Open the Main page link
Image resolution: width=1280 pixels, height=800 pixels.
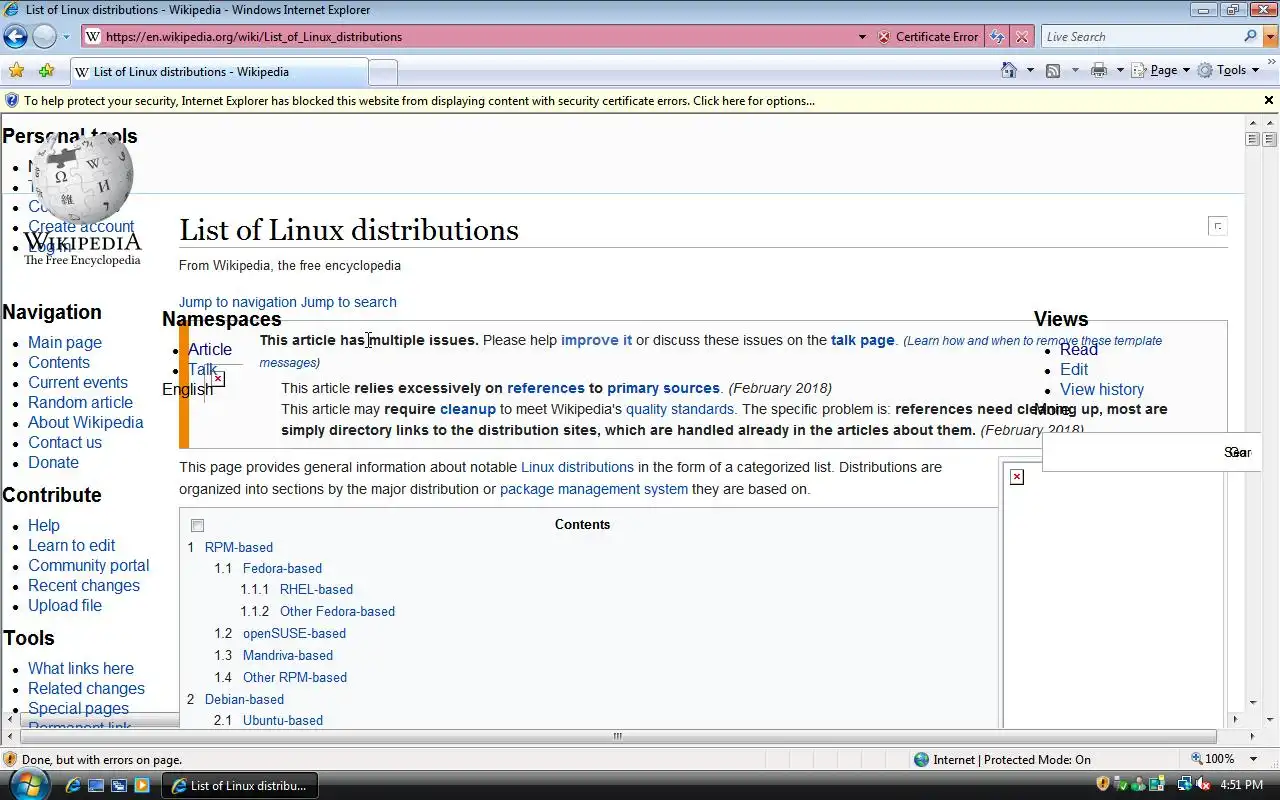click(x=65, y=342)
